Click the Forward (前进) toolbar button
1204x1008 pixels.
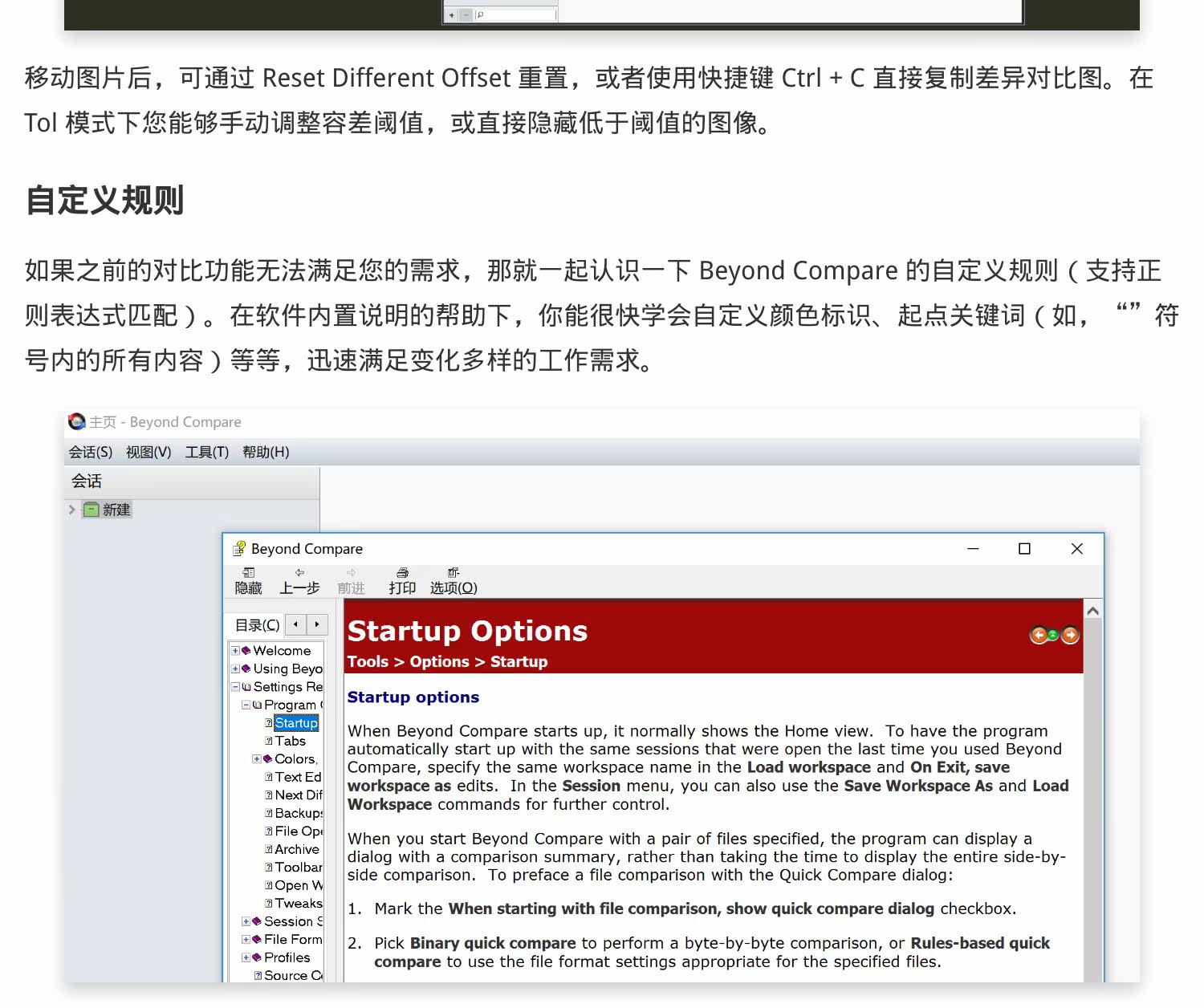pyautogui.click(x=351, y=581)
